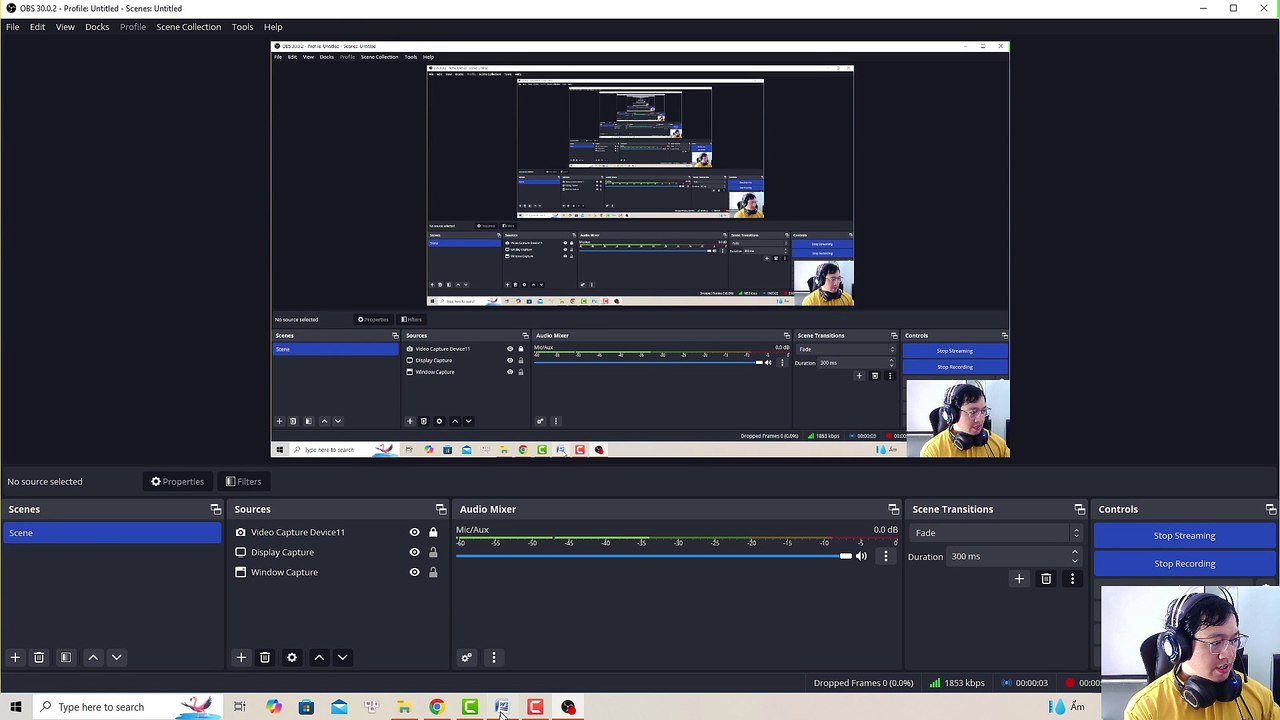Delete the configurable transition via trash icon

coord(1046,579)
